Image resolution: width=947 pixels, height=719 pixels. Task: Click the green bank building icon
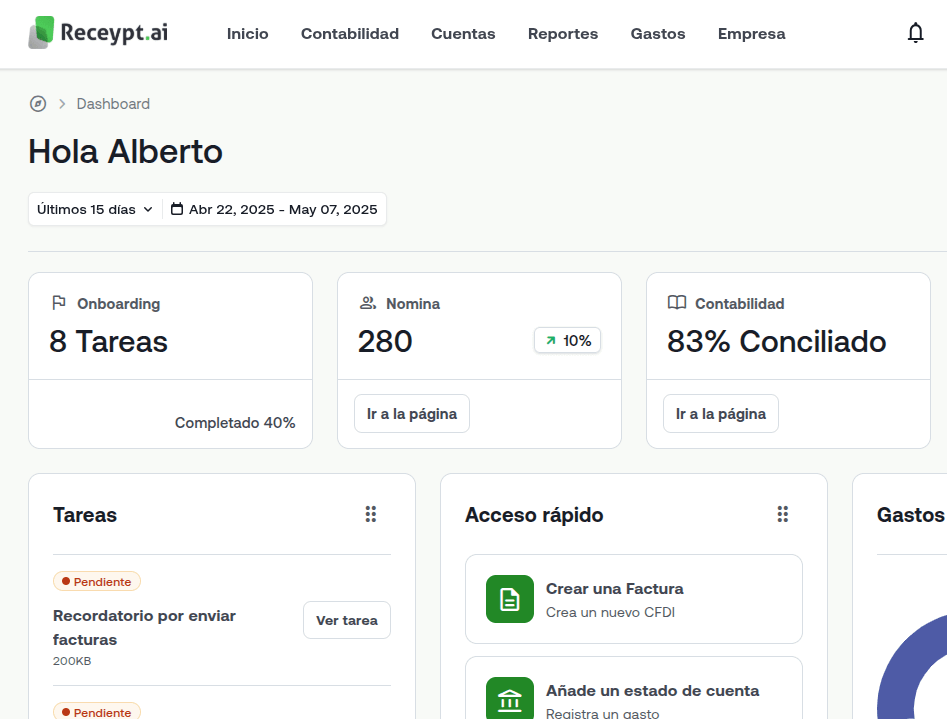[510, 699]
